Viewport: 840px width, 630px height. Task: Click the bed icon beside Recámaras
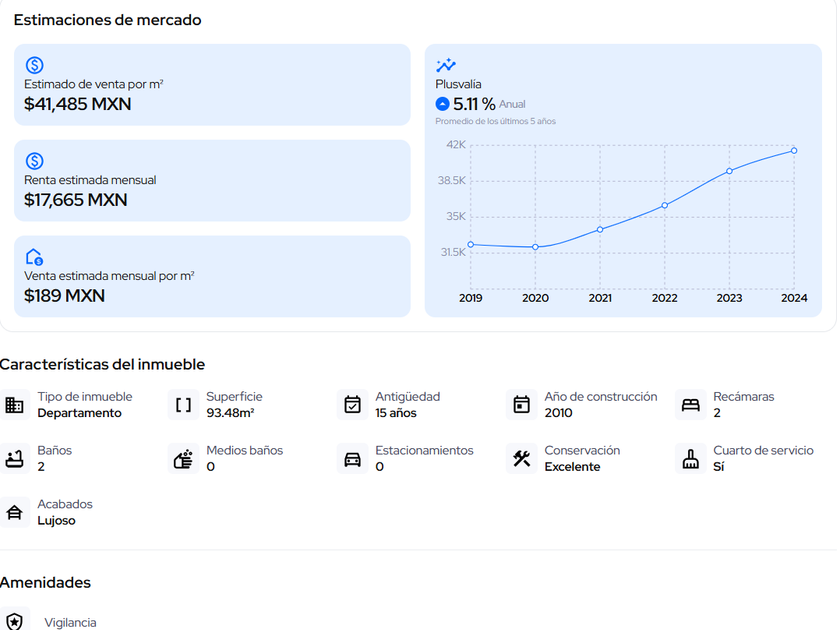click(690, 405)
